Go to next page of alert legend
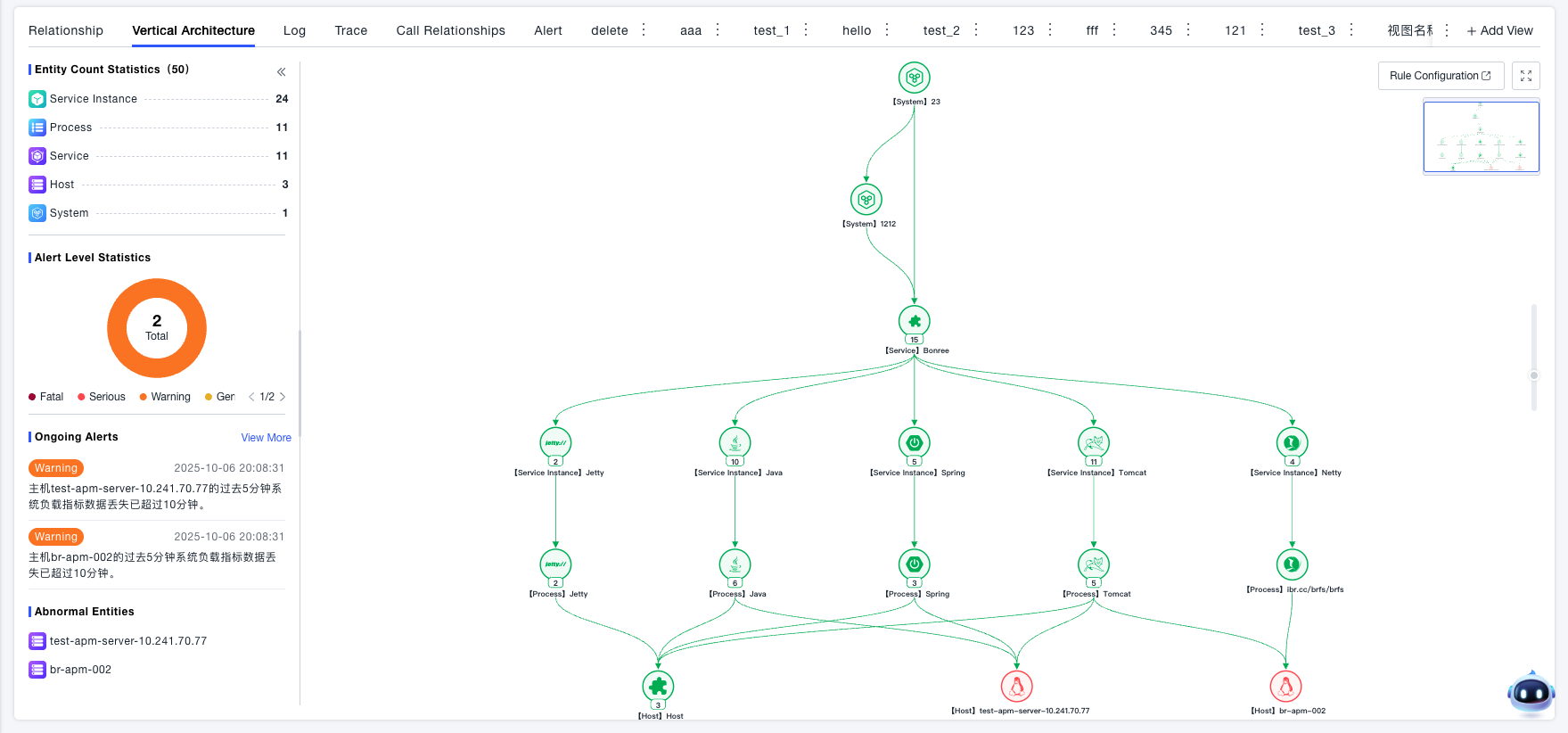This screenshot has width=1568, height=733. 283,397
